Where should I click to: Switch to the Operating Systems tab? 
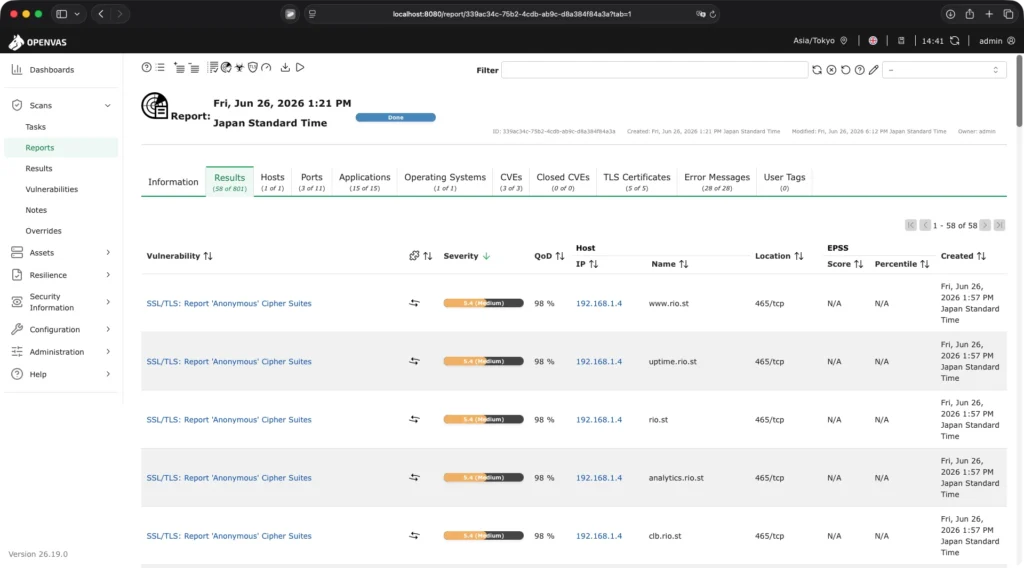pyautogui.click(x=445, y=181)
